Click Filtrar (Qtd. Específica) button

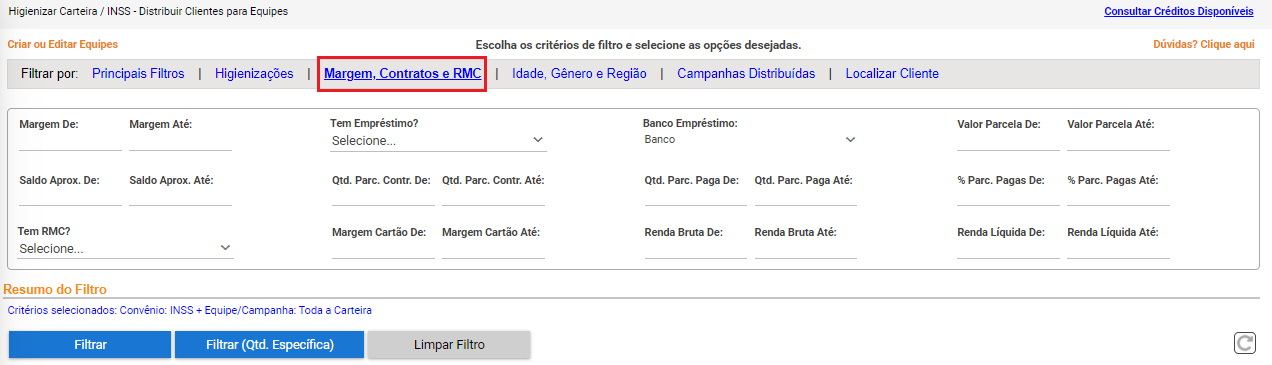(x=269, y=345)
